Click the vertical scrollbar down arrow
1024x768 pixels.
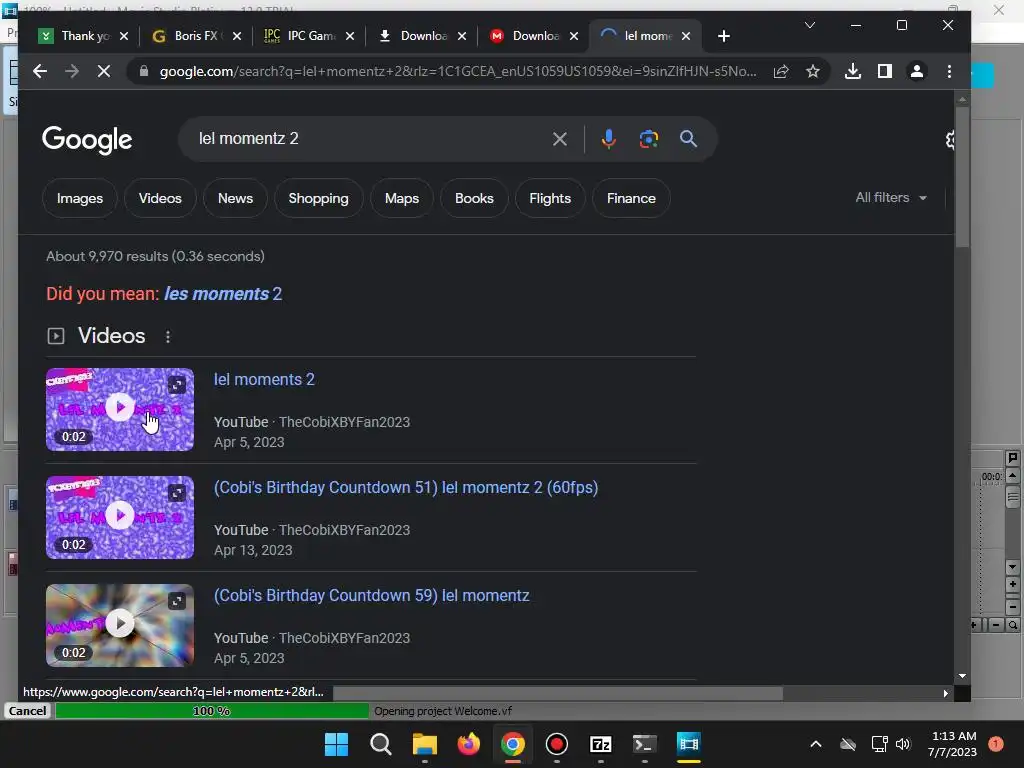962,677
